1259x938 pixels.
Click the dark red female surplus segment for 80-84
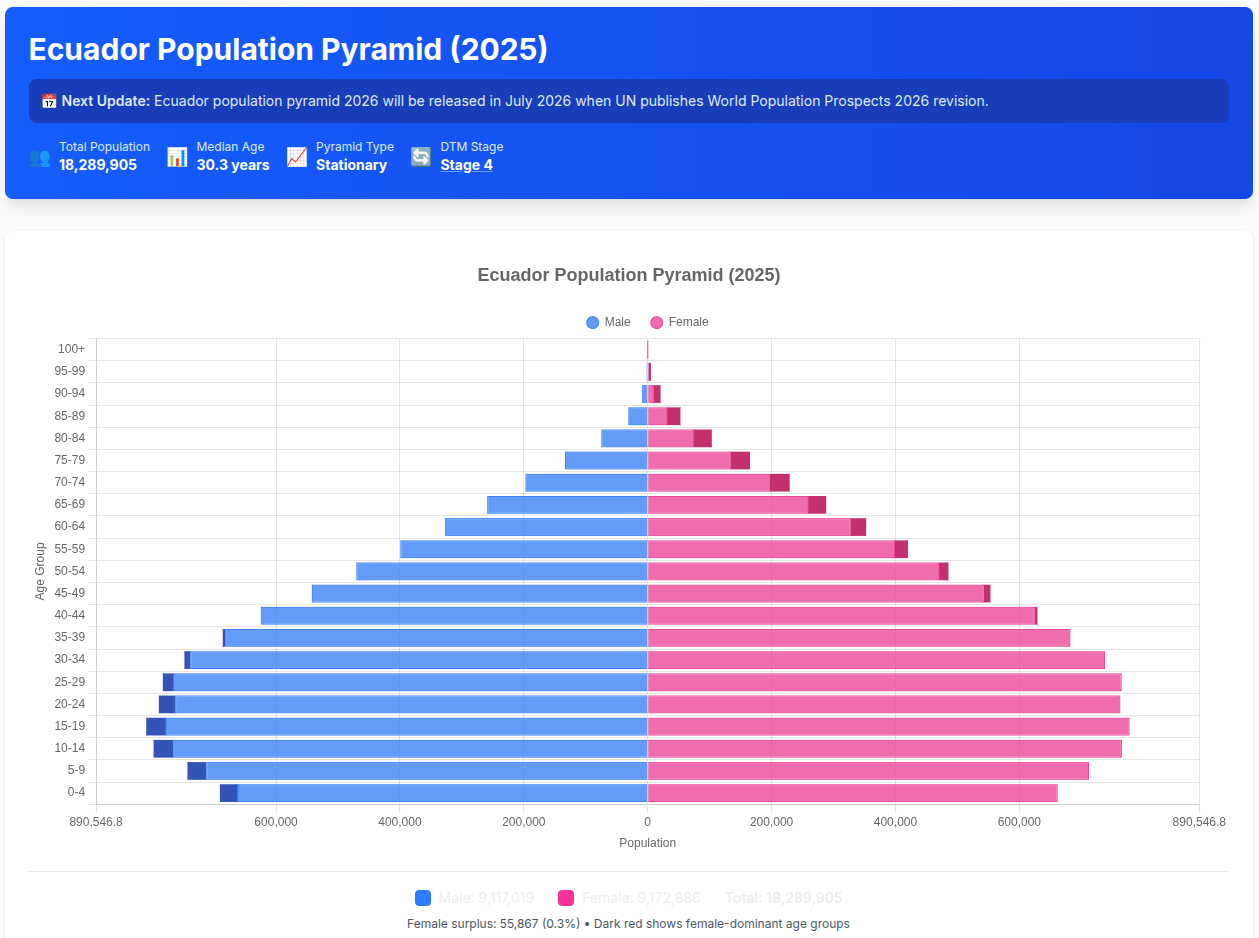click(x=702, y=438)
